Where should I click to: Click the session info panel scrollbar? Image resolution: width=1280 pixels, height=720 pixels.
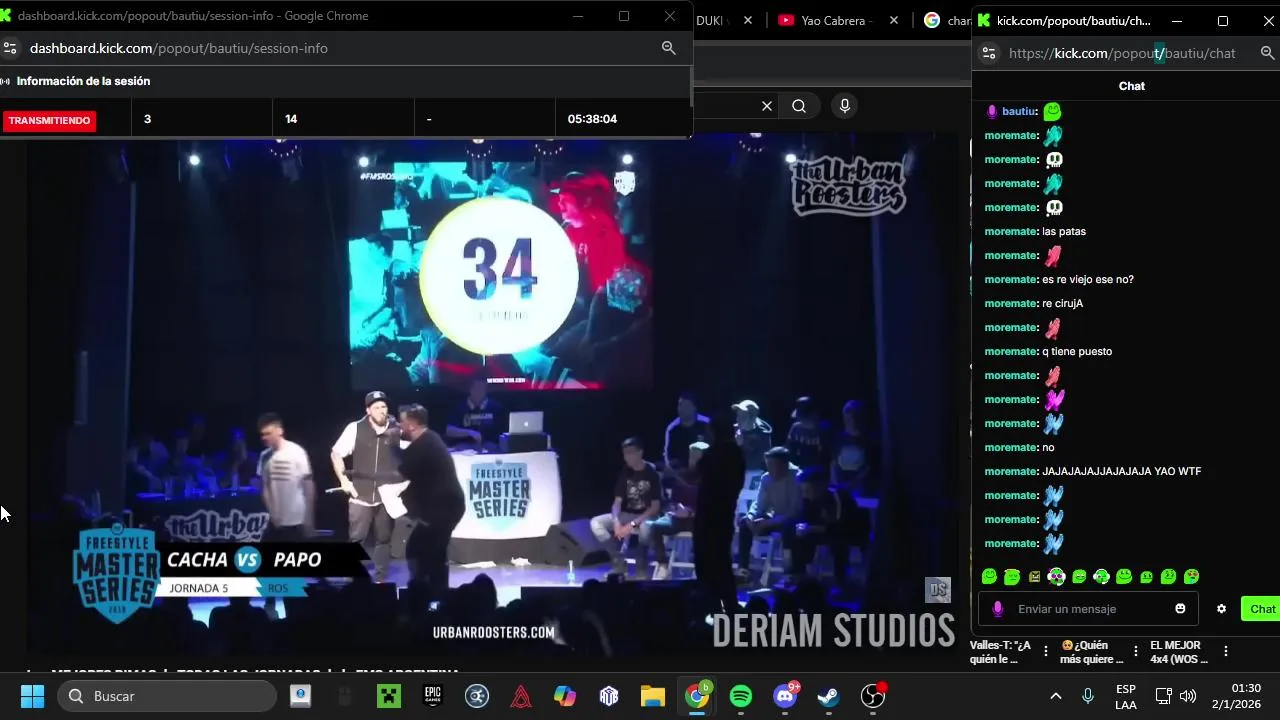tap(691, 86)
